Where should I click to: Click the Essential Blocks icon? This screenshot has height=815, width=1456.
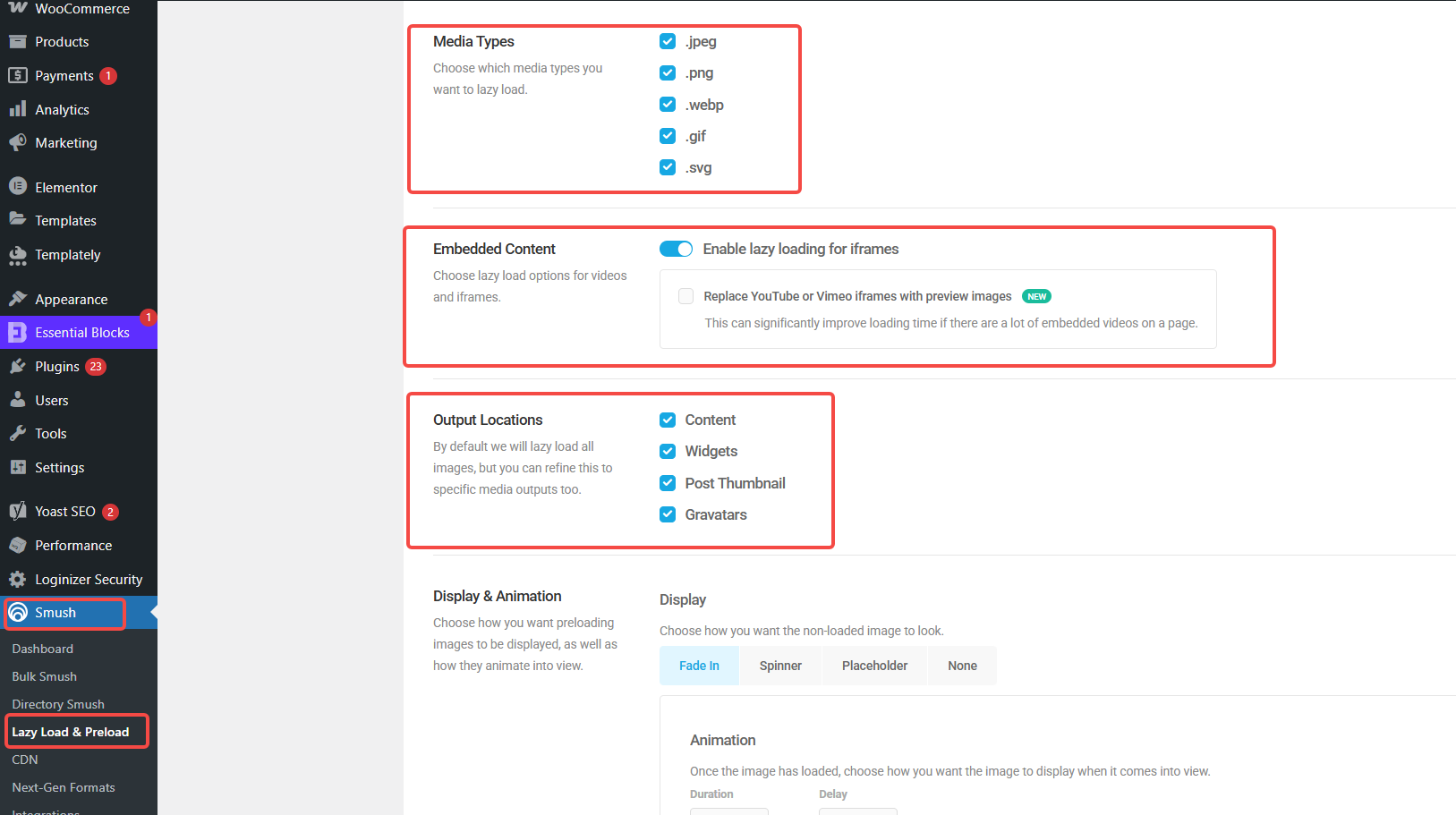(x=18, y=333)
